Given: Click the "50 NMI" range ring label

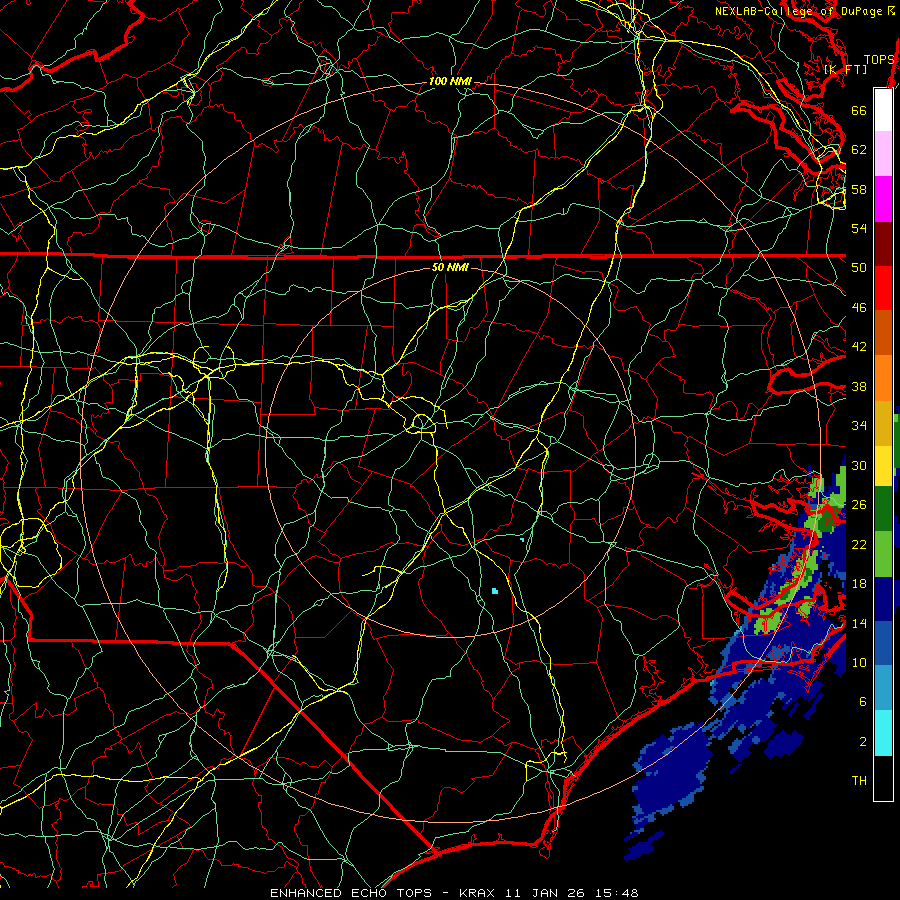Looking at the screenshot, I should 450,267.
